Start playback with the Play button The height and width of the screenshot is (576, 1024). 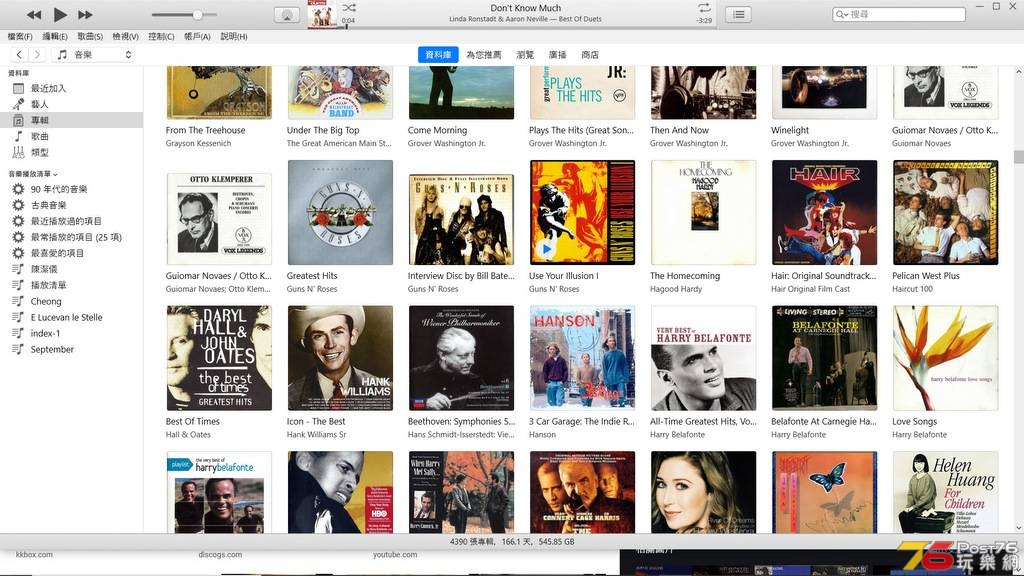pyautogui.click(x=60, y=14)
